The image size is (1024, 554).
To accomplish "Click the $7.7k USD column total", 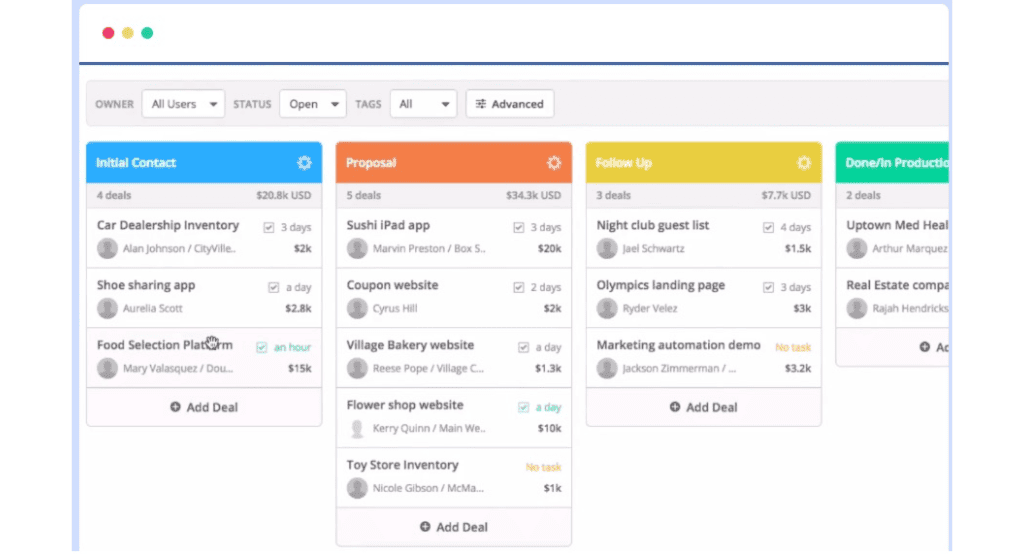I will click(786, 195).
